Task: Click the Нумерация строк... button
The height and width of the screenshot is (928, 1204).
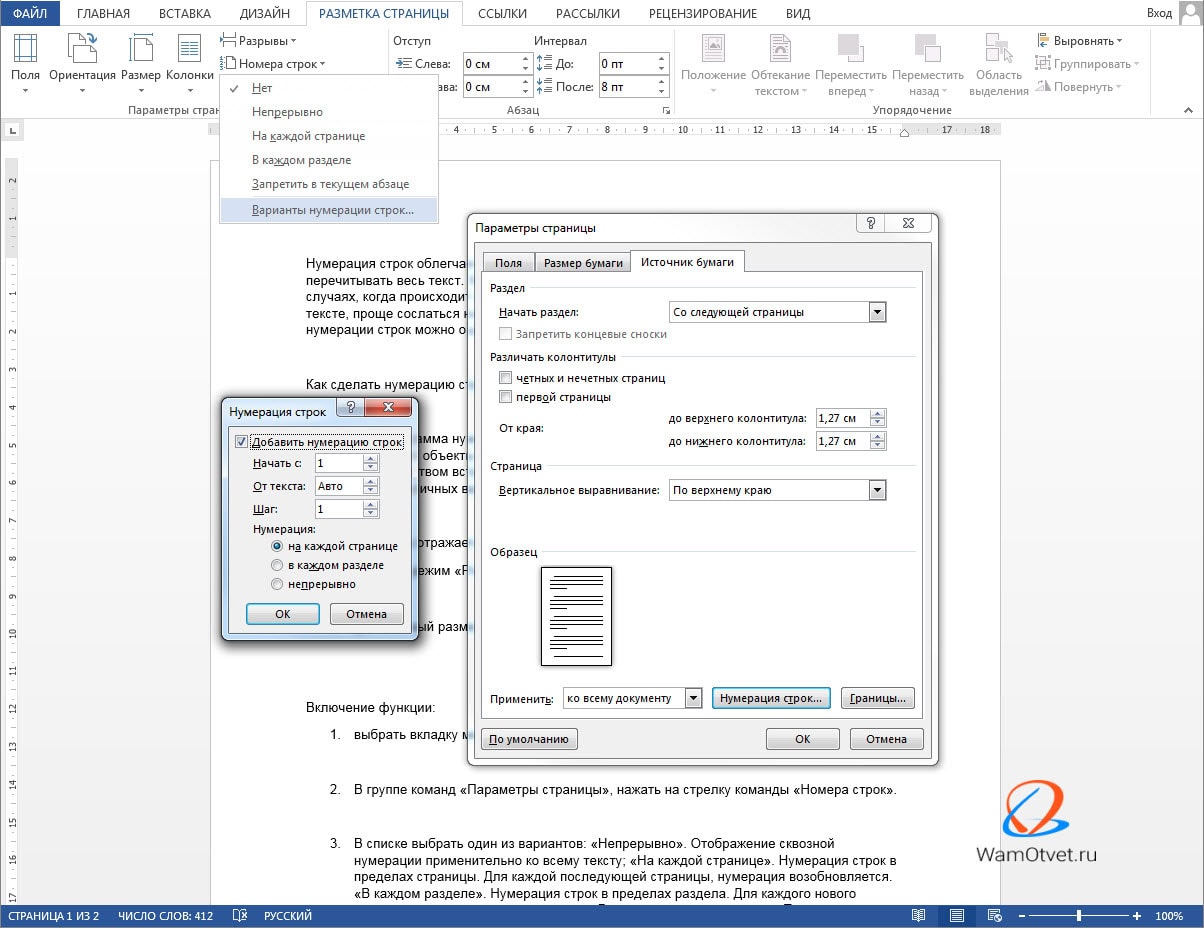Action: (x=771, y=698)
